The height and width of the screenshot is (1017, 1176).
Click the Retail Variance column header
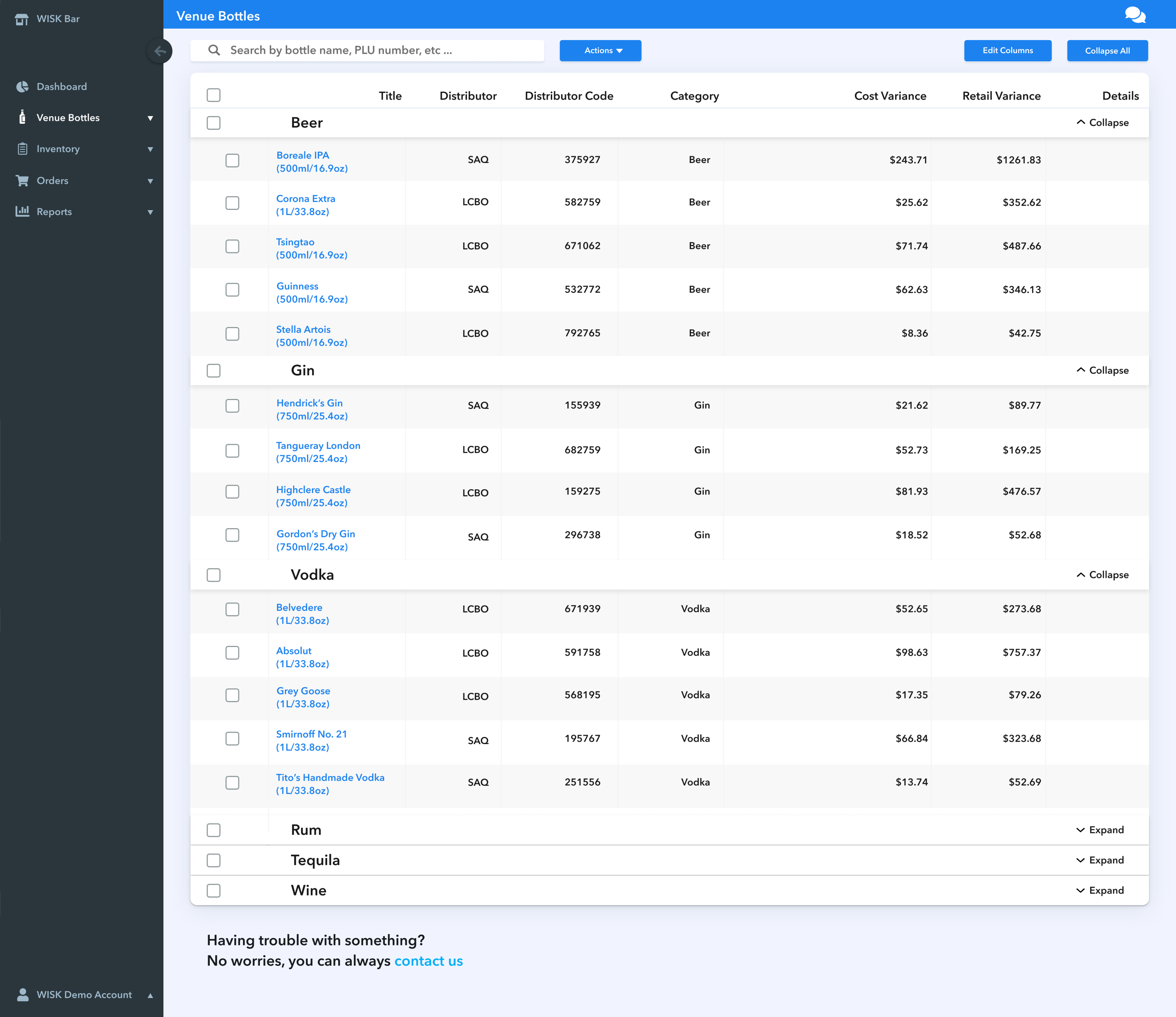pyautogui.click(x=1001, y=96)
